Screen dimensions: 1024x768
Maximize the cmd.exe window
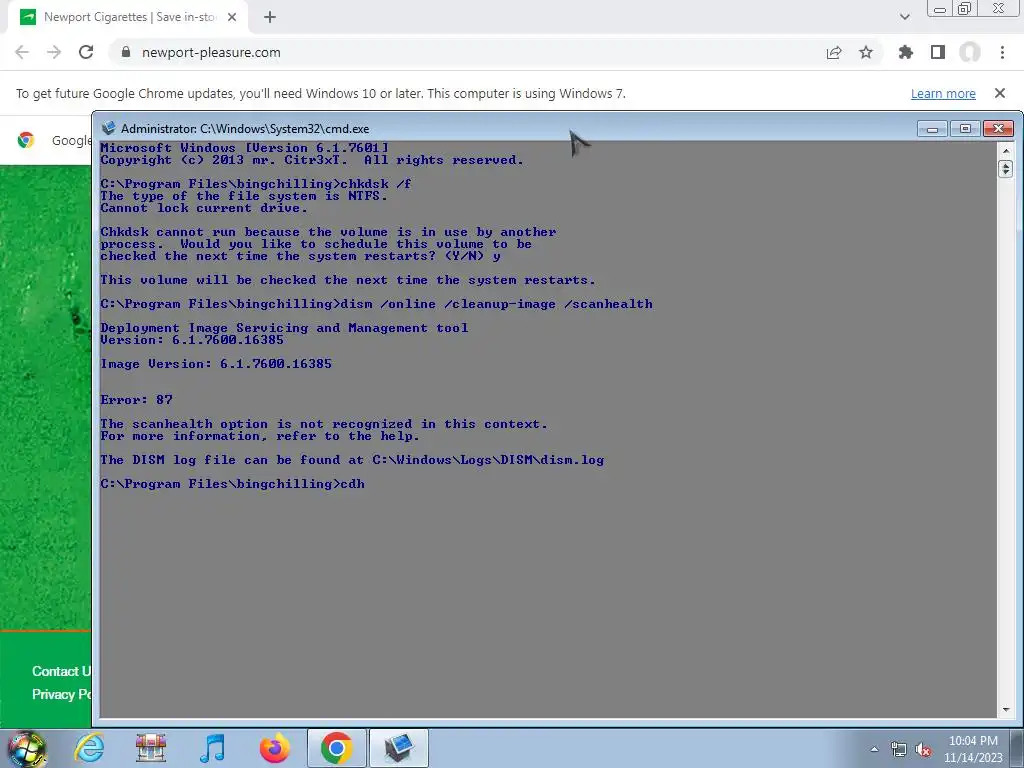[965, 129]
